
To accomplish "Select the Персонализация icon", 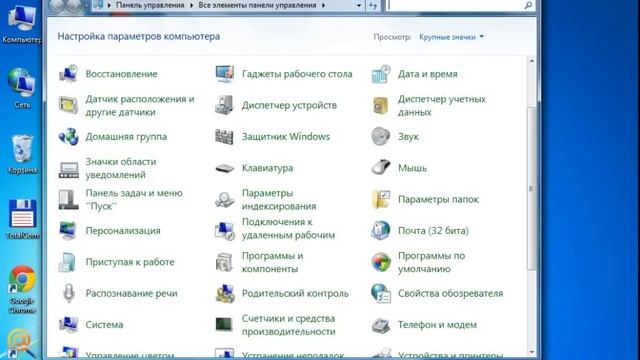I will point(68,231).
